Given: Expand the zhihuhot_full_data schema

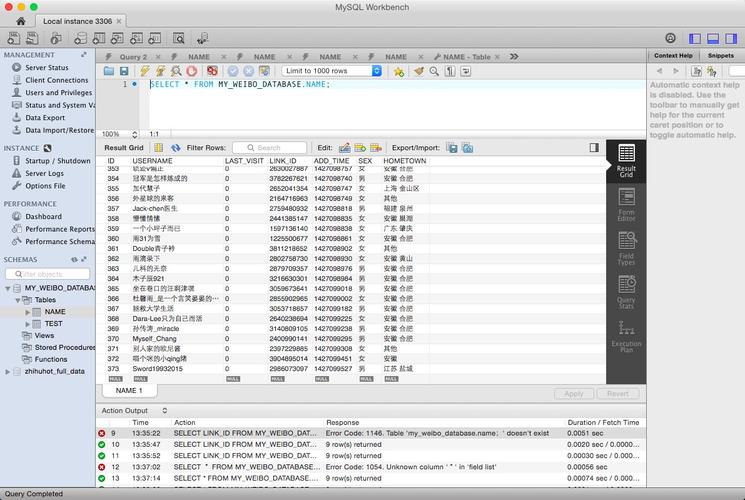Looking at the screenshot, I should [x=6, y=371].
